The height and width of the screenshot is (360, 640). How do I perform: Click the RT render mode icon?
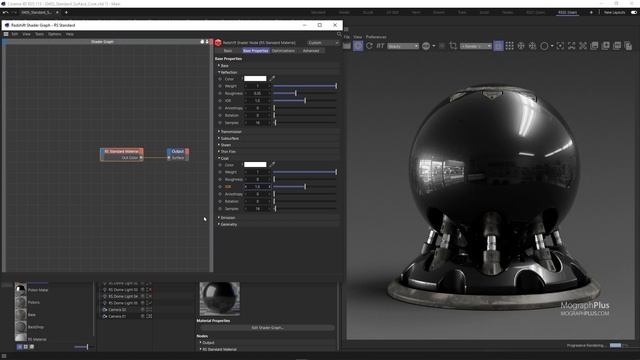pyautogui.click(x=380, y=46)
